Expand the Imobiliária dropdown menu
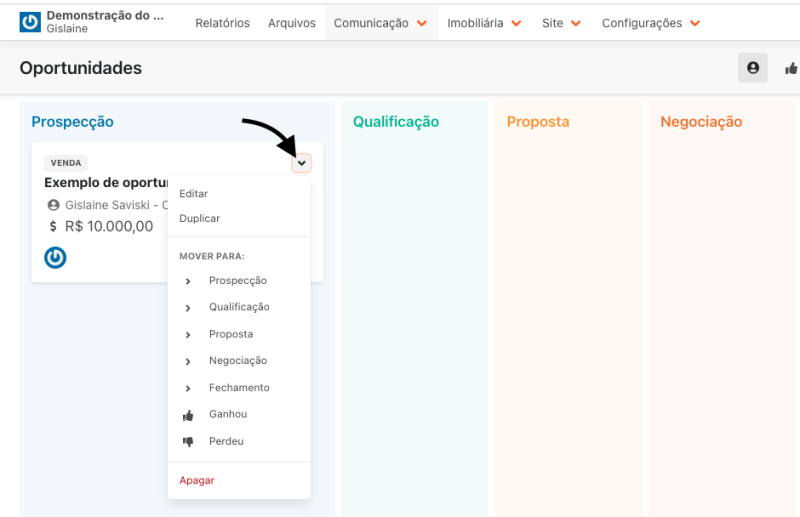 (485, 23)
